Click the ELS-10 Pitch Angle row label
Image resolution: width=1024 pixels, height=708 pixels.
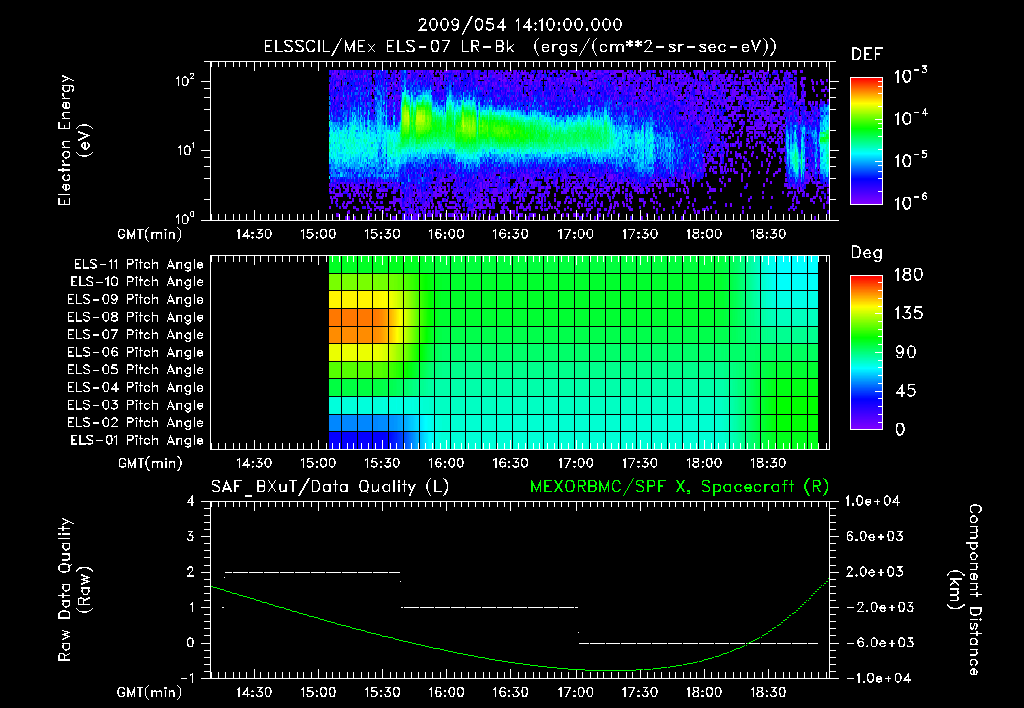[x=137, y=282]
